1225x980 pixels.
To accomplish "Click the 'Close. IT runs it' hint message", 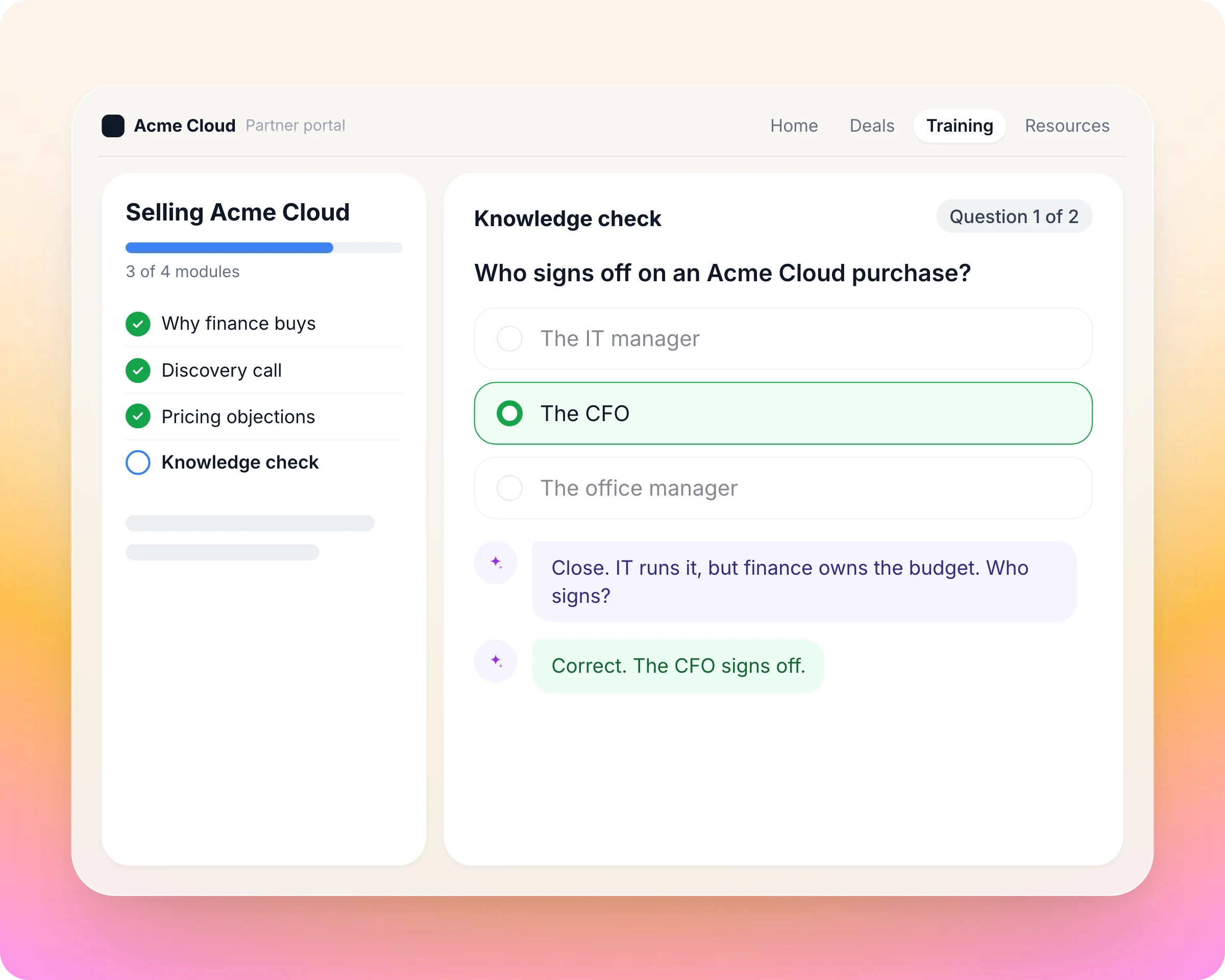I will pos(804,581).
